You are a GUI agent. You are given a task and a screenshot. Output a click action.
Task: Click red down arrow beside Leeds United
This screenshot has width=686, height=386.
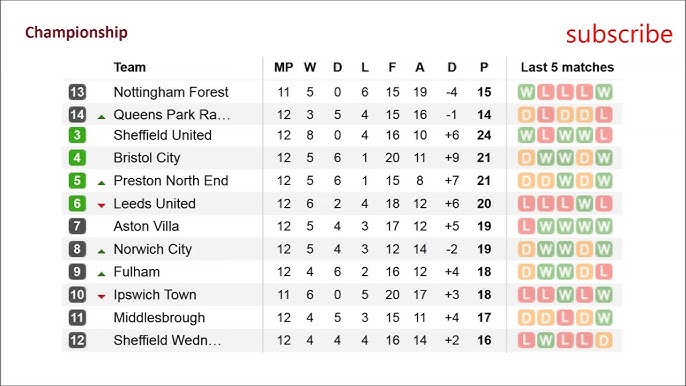(102, 205)
